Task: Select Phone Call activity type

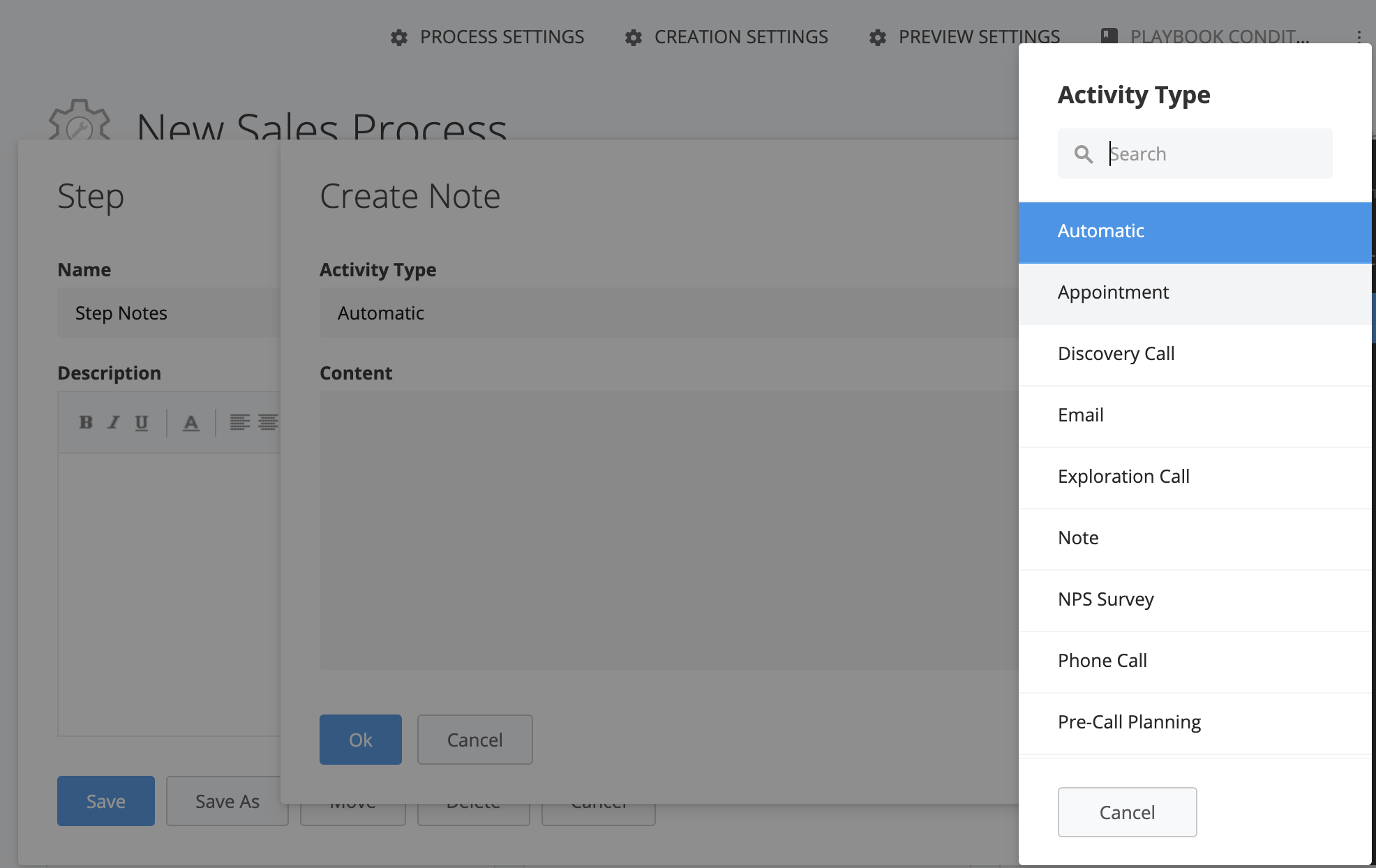Action: click(1195, 661)
